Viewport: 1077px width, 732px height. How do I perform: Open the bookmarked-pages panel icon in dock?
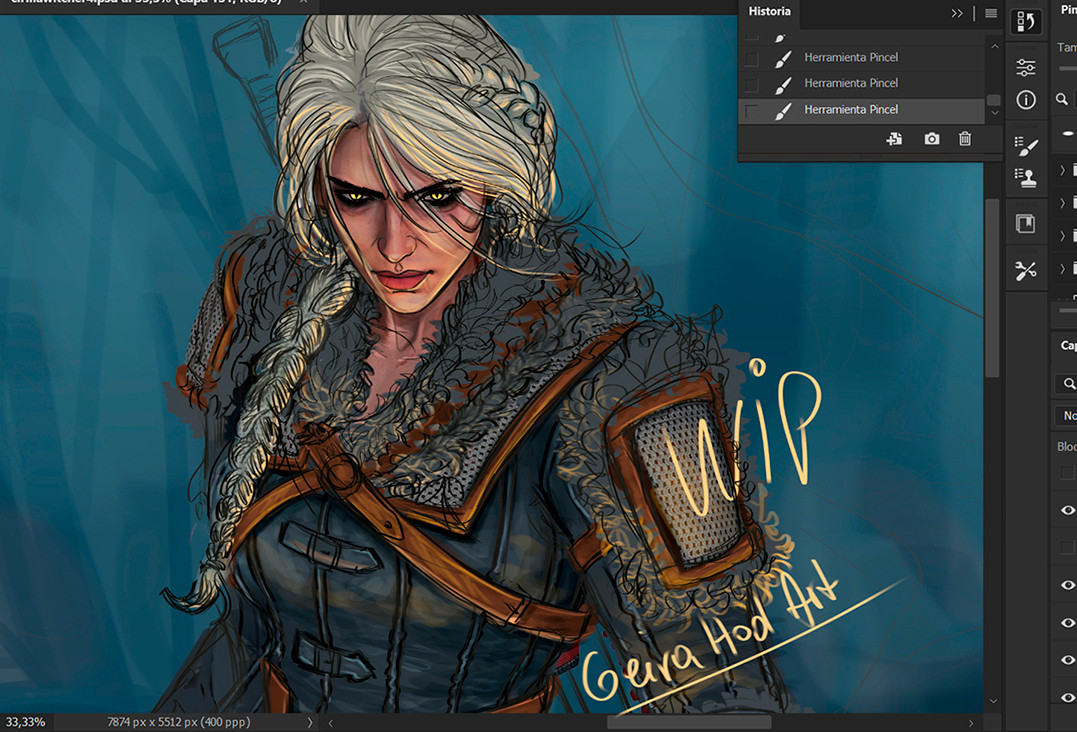point(1025,224)
